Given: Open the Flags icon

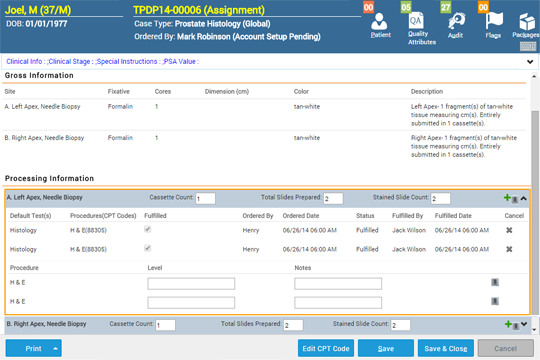Looking at the screenshot, I should click(x=494, y=21).
